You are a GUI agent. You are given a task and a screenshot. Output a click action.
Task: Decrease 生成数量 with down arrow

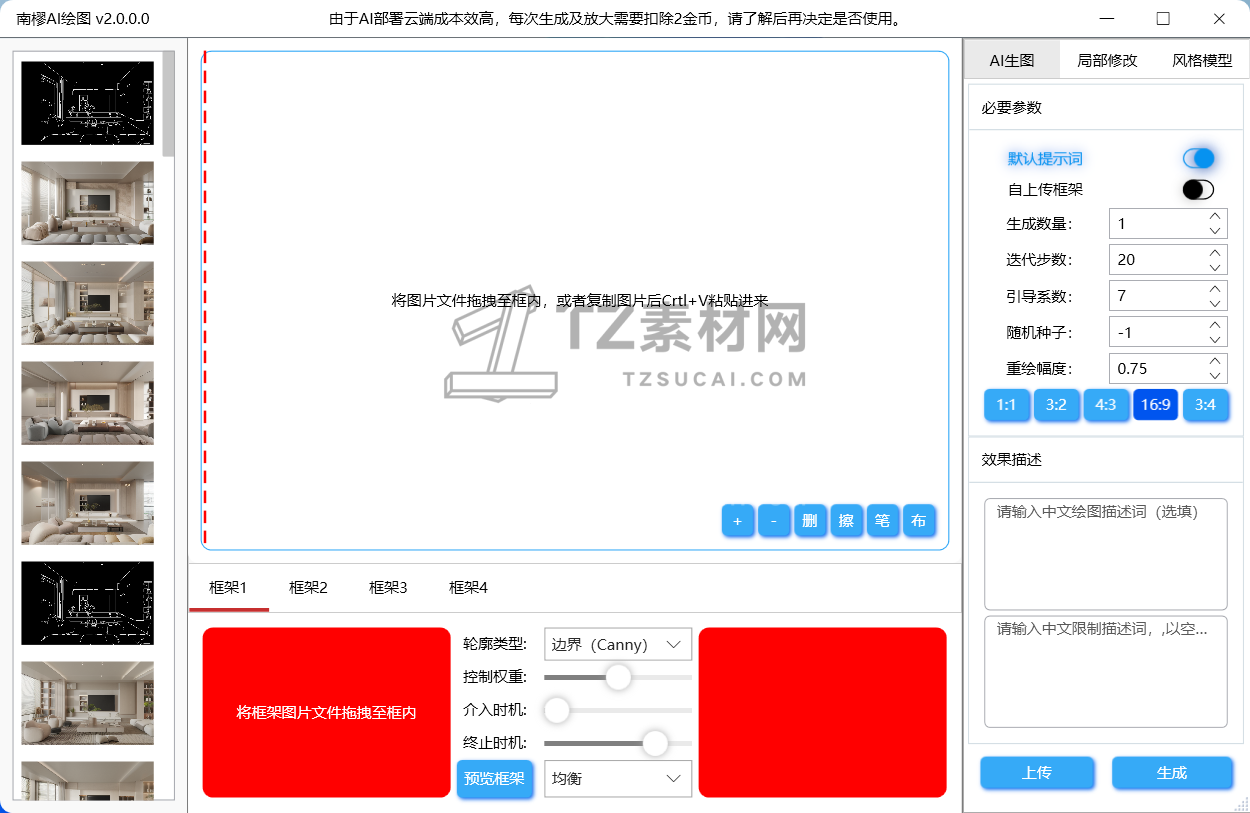[1215, 231]
